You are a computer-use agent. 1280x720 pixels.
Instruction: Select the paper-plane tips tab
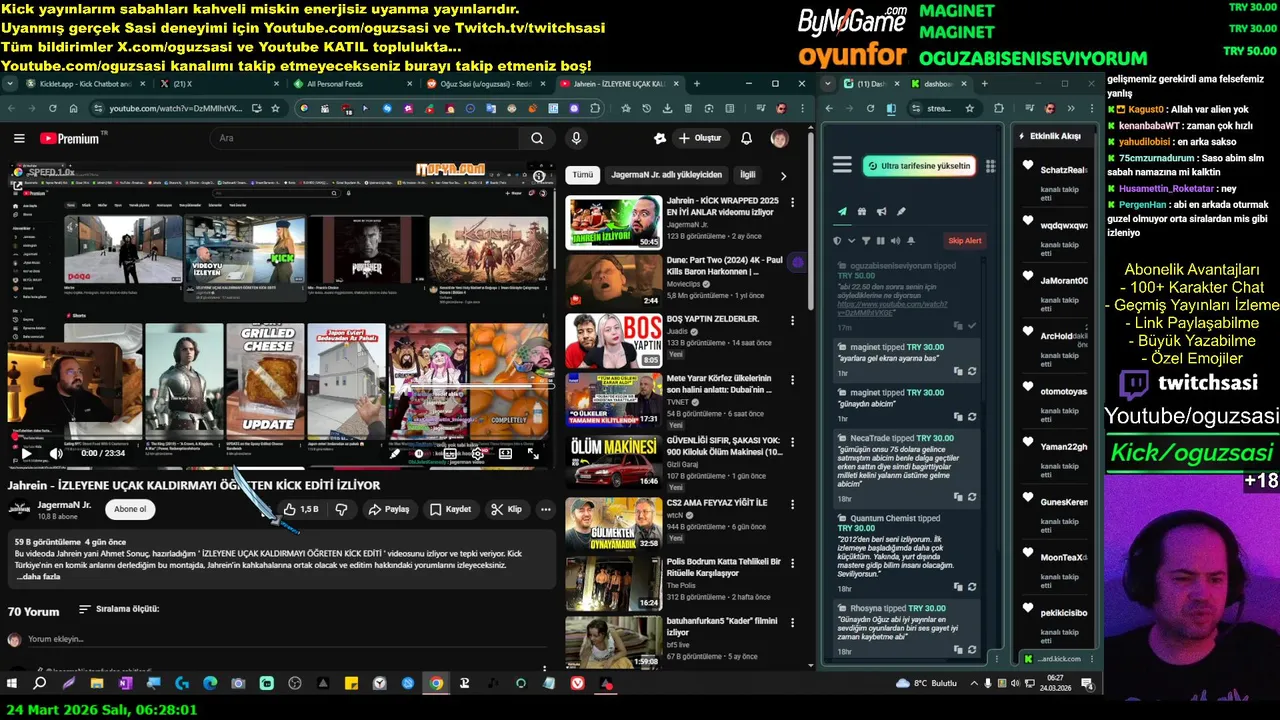(x=842, y=212)
